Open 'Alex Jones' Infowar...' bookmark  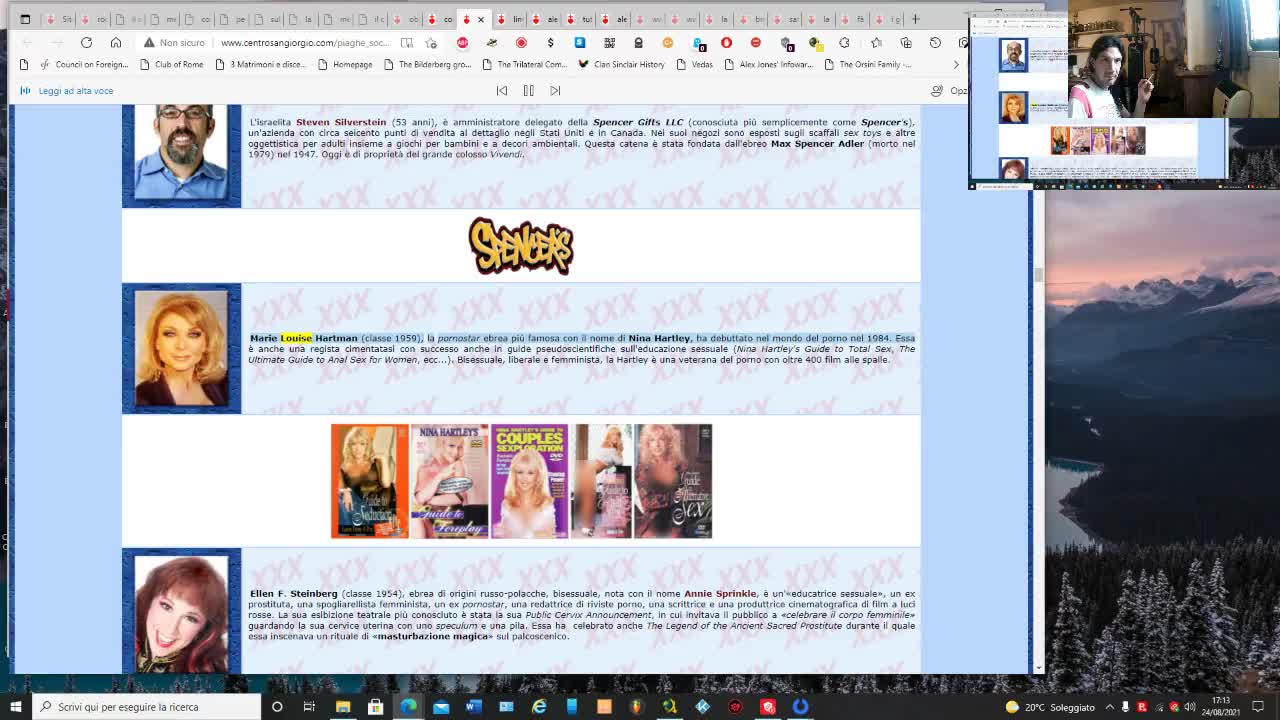point(767,65)
